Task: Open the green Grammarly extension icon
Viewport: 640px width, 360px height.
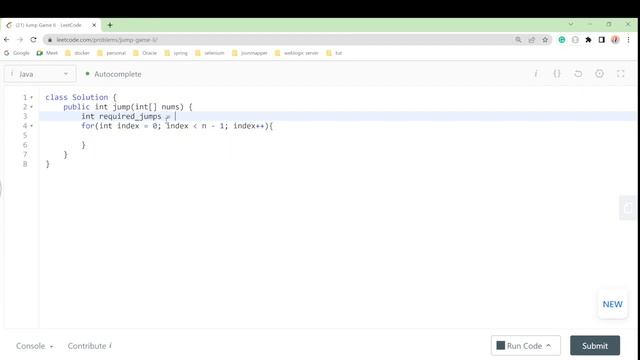Action: (x=562, y=40)
